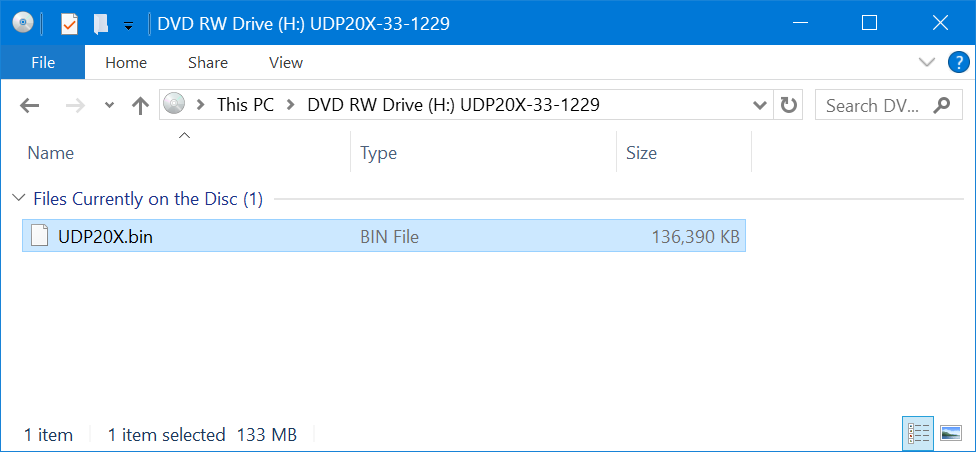The image size is (976, 452).
Task: Switch to the View ribbon tab
Action: (x=286, y=62)
